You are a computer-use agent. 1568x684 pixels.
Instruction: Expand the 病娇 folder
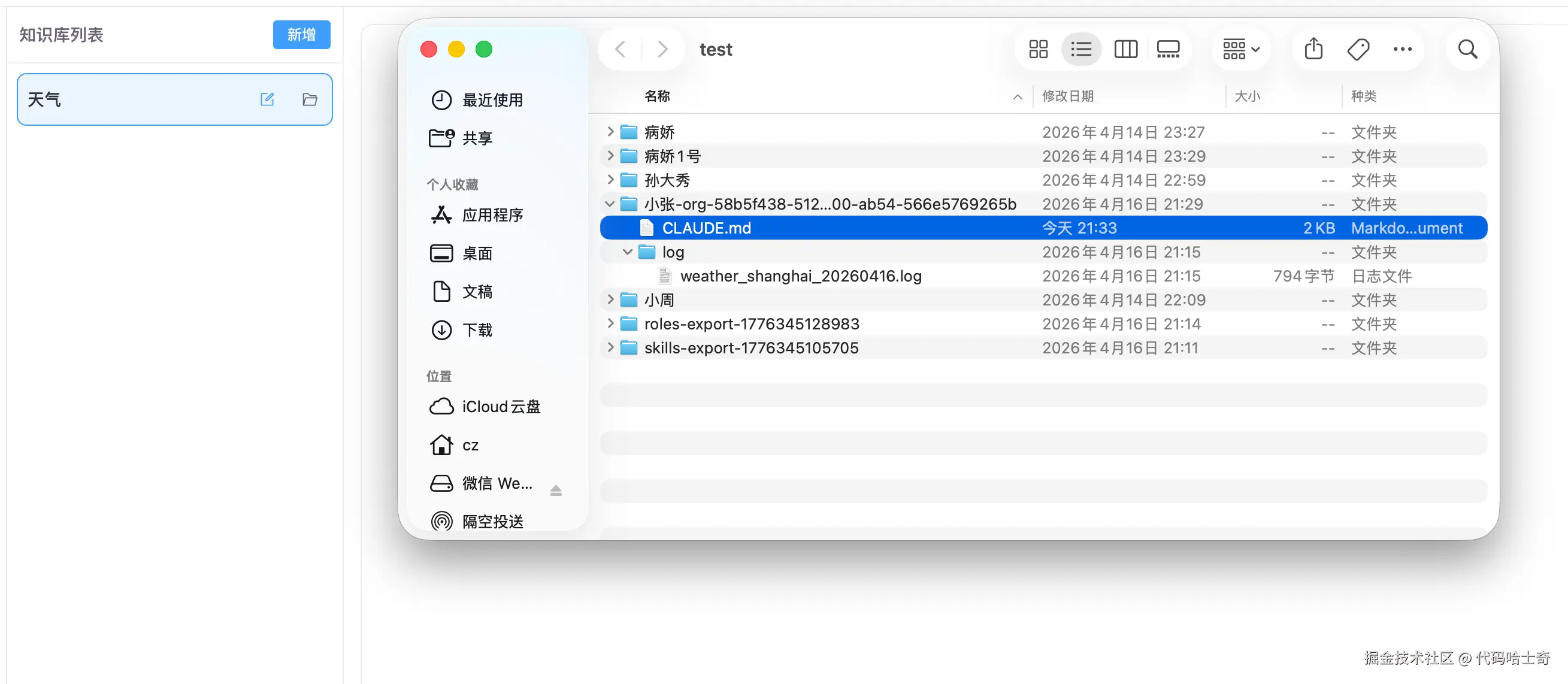point(609,131)
